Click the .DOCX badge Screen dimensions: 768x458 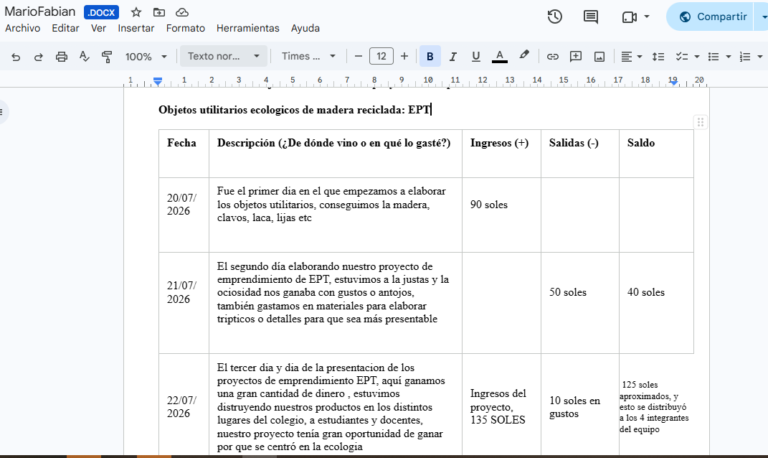coord(101,12)
